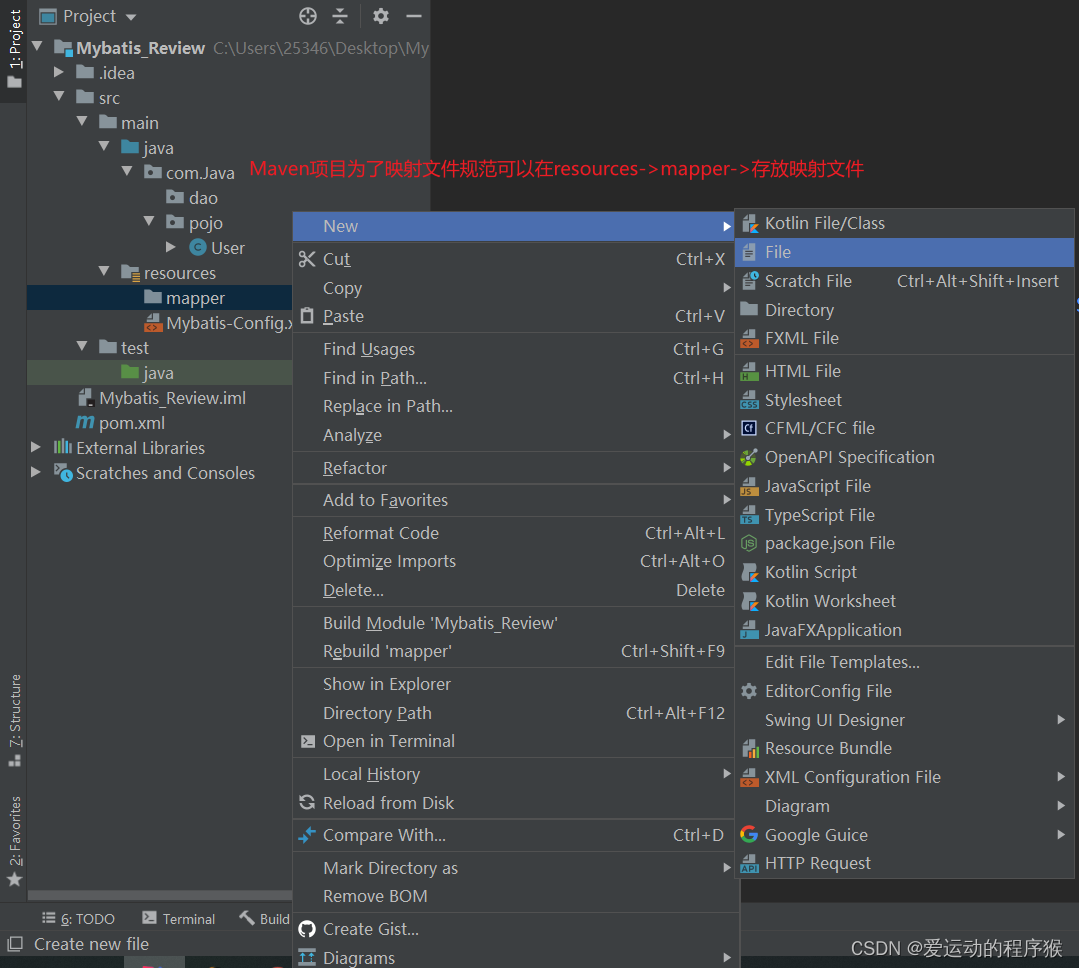Click the CFML/CFC file icon
1079x968 pixels.
point(749,428)
